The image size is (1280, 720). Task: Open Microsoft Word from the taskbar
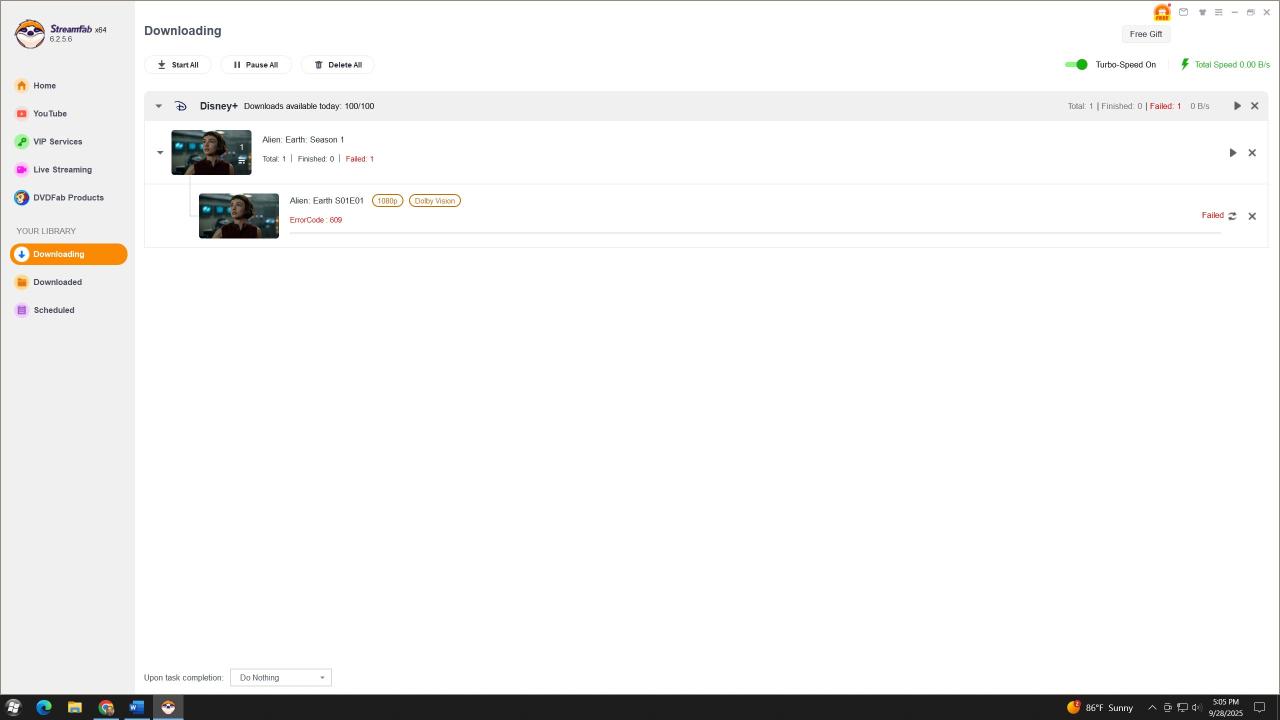pyautogui.click(x=137, y=707)
